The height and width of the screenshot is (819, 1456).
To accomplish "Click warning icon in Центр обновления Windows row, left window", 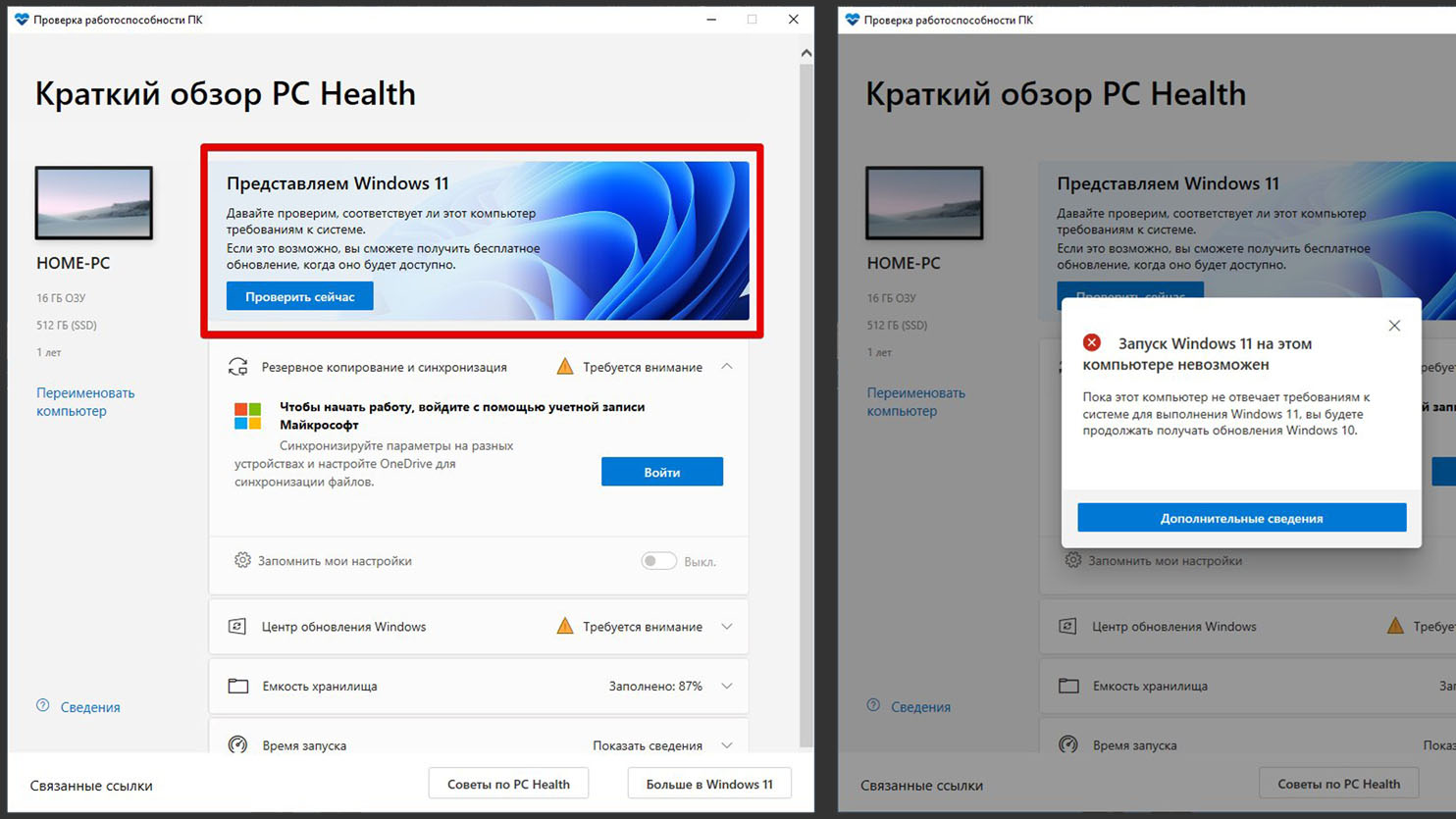I will (565, 626).
